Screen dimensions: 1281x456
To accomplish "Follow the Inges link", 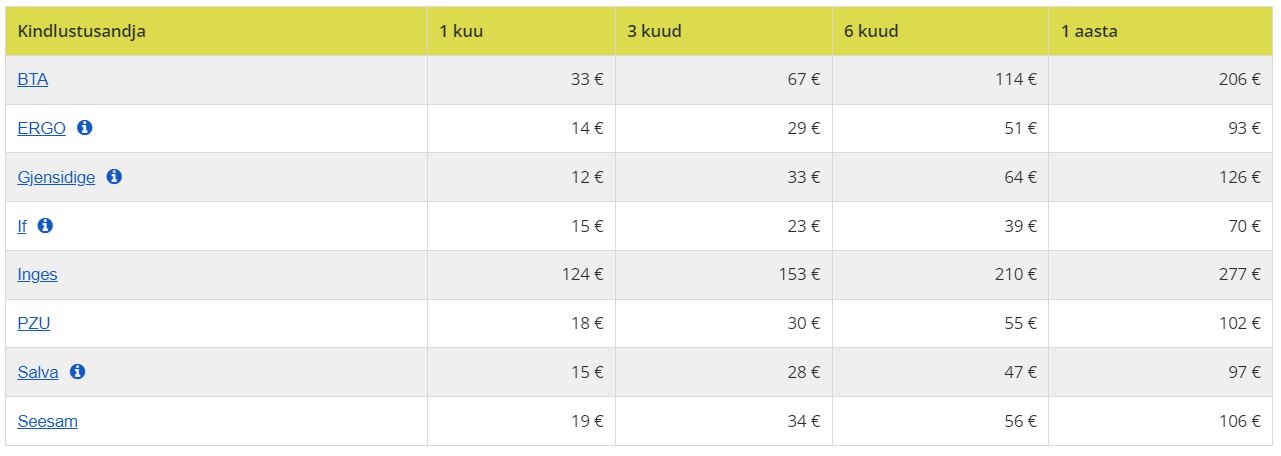I will (x=37, y=275).
